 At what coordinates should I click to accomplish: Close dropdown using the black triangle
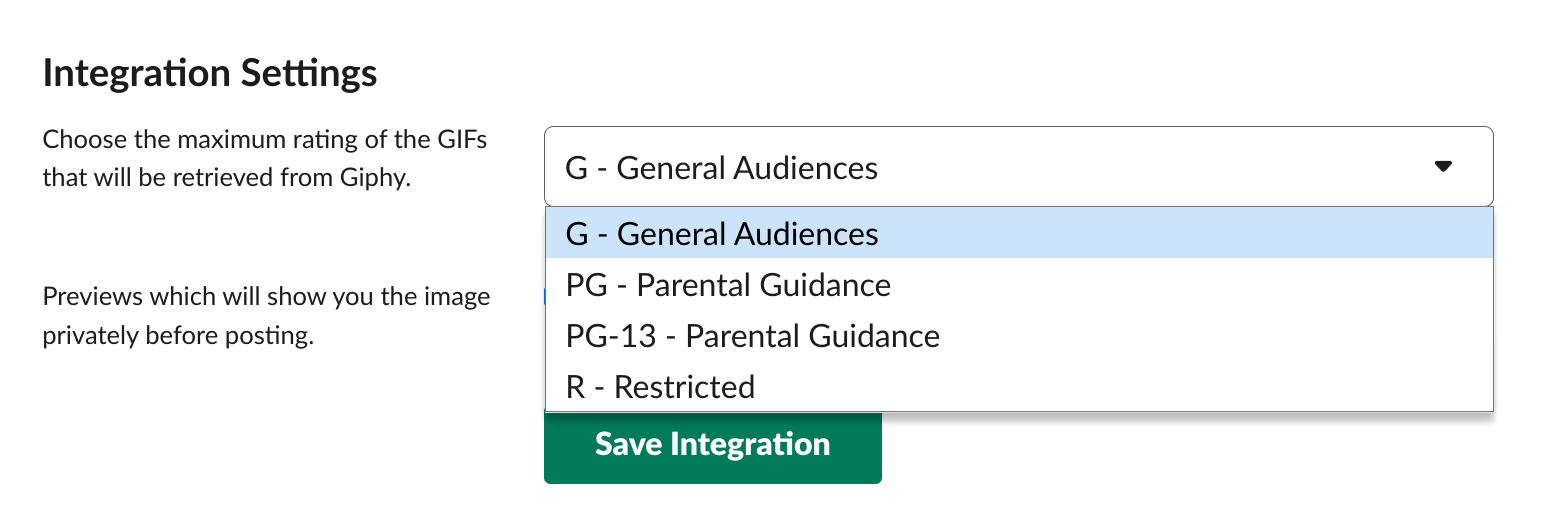(1442, 167)
